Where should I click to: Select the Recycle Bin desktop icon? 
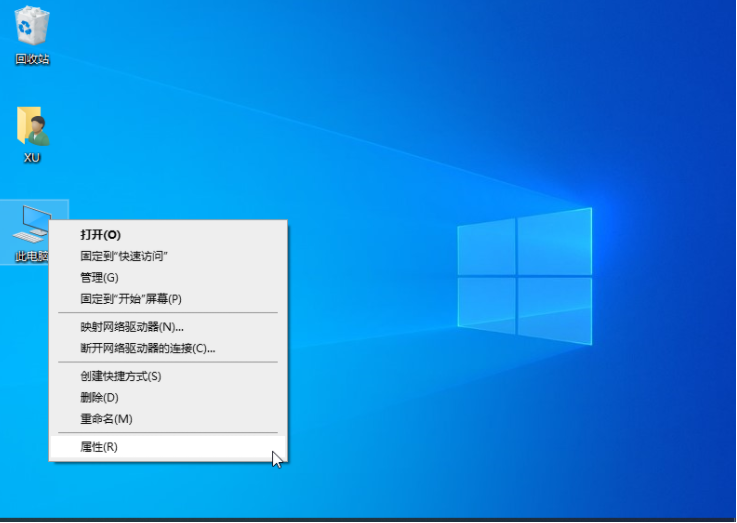(x=32, y=26)
